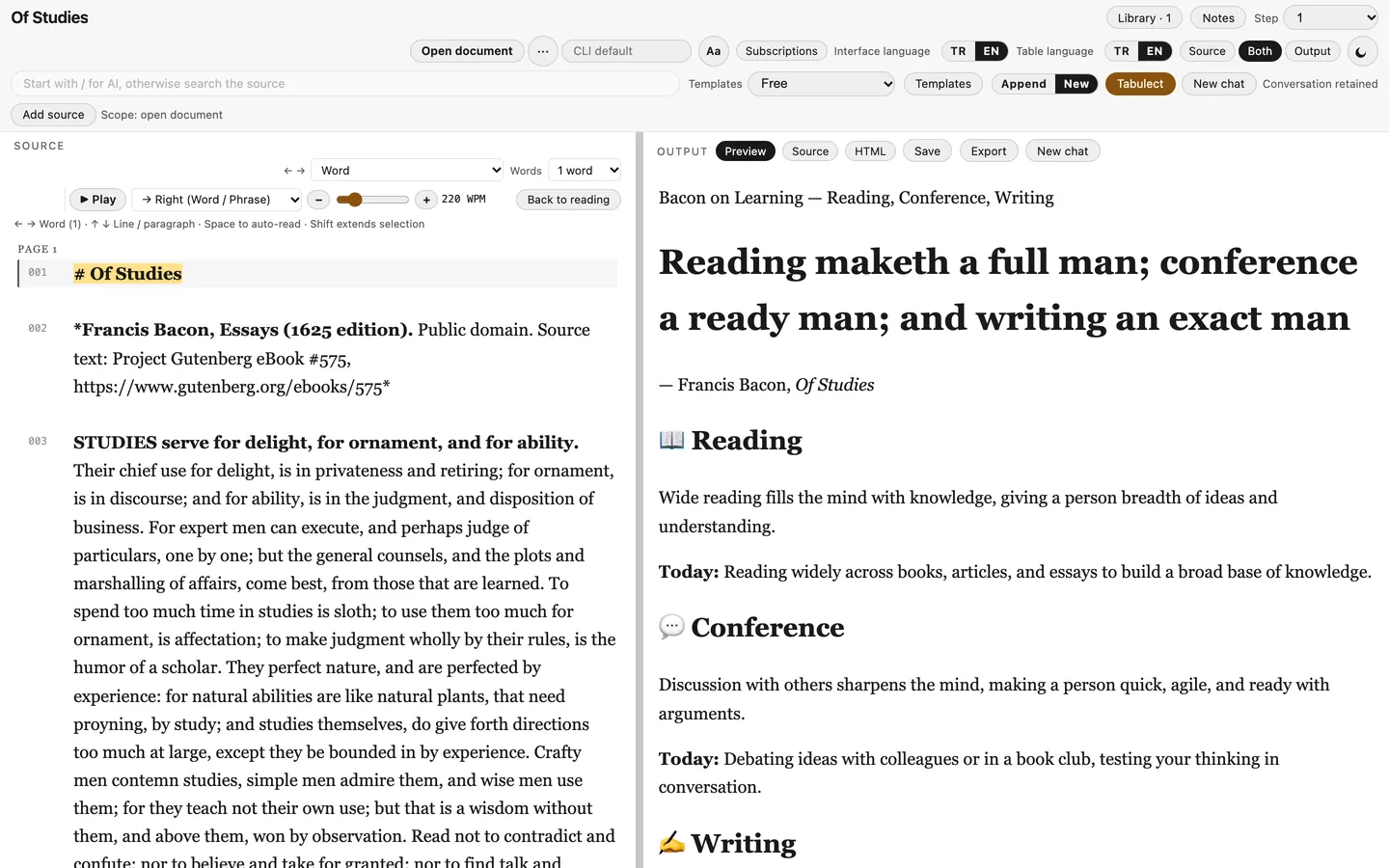Save the output
This screenshot has width=1389, height=868.
pyautogui.click(x=927, y=151)
